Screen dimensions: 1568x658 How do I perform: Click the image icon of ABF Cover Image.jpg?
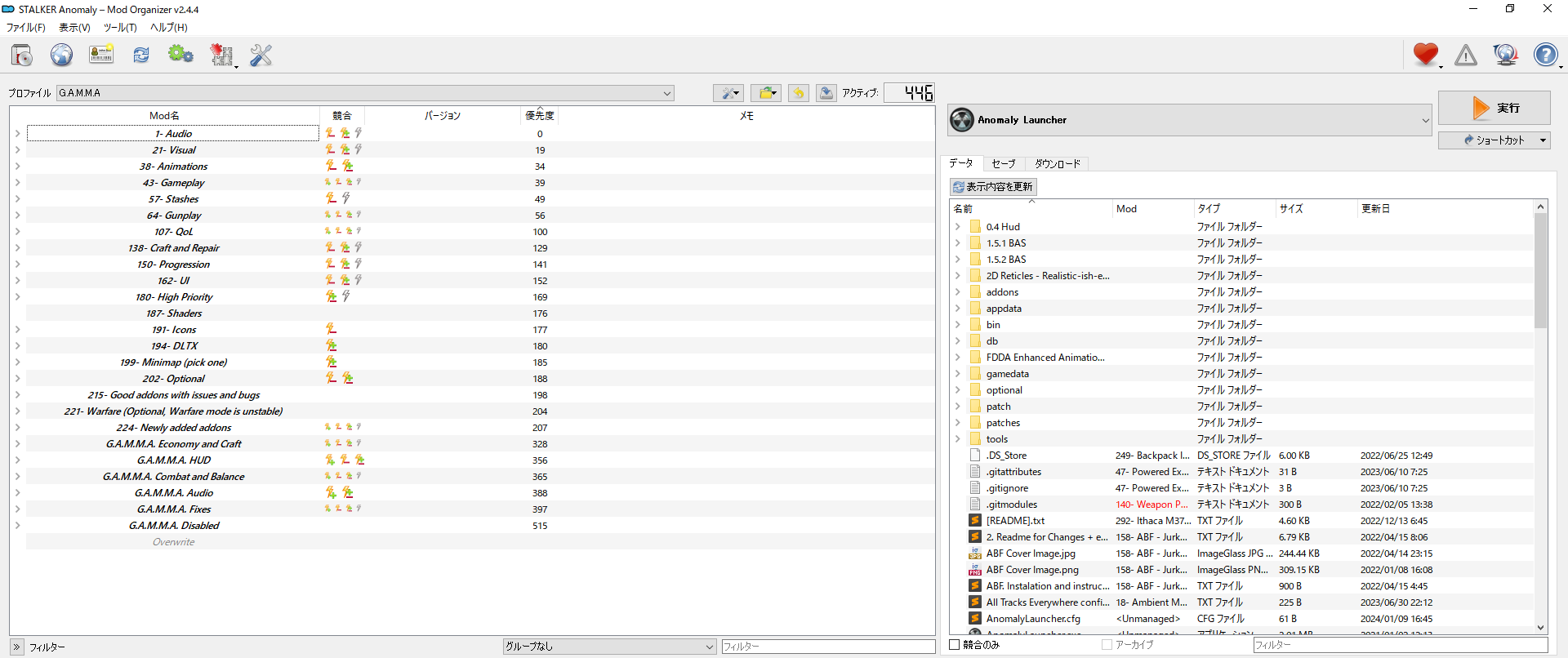coord(975,554)
